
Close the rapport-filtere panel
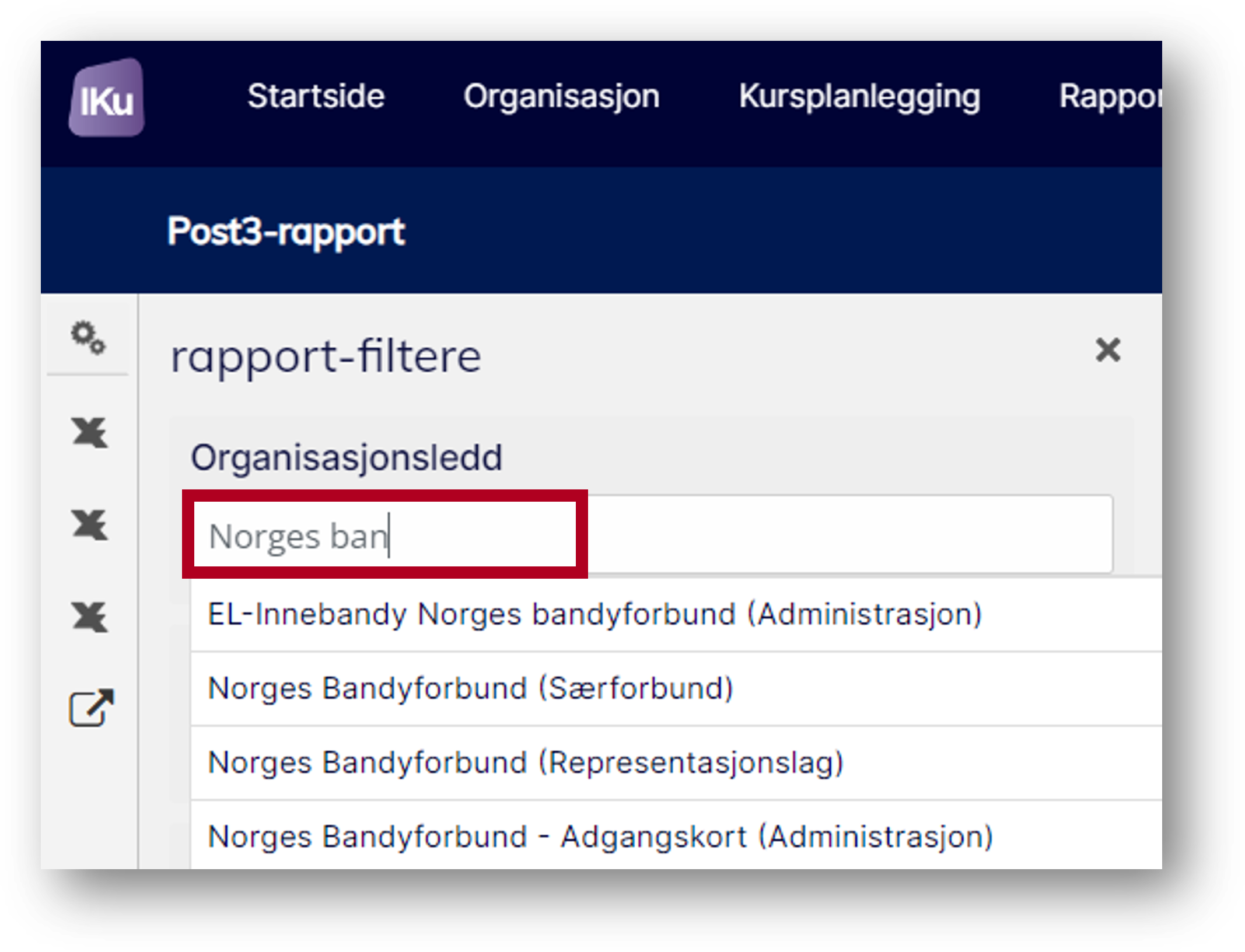pyautogui.click(x=1107, y=350)
